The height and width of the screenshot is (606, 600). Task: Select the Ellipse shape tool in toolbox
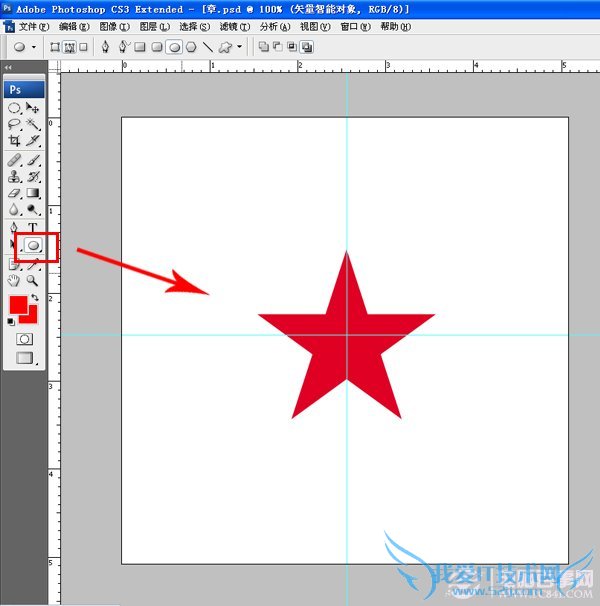click(x=33, y=245)
